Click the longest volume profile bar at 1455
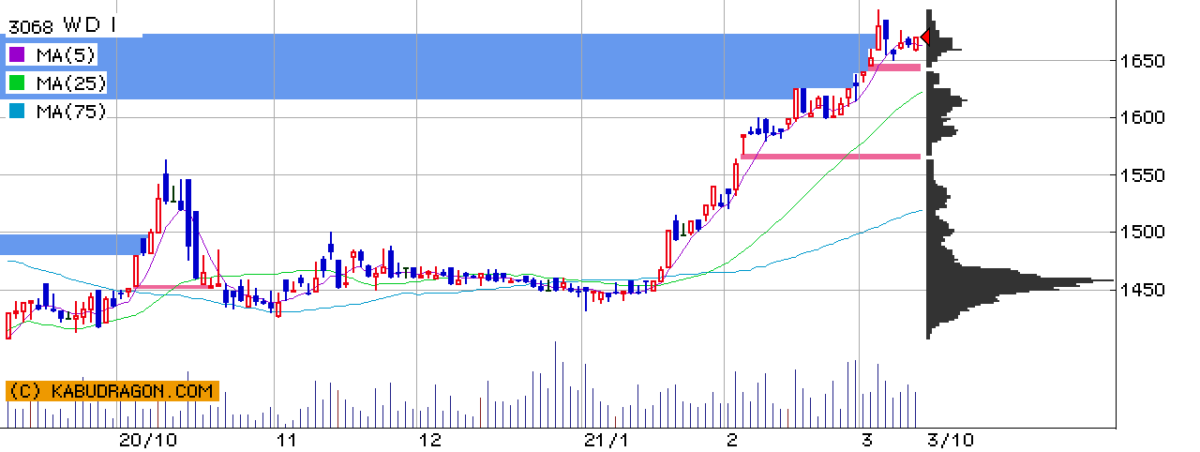Viewport: 1200px width, 452px height. pos(1020,281)
